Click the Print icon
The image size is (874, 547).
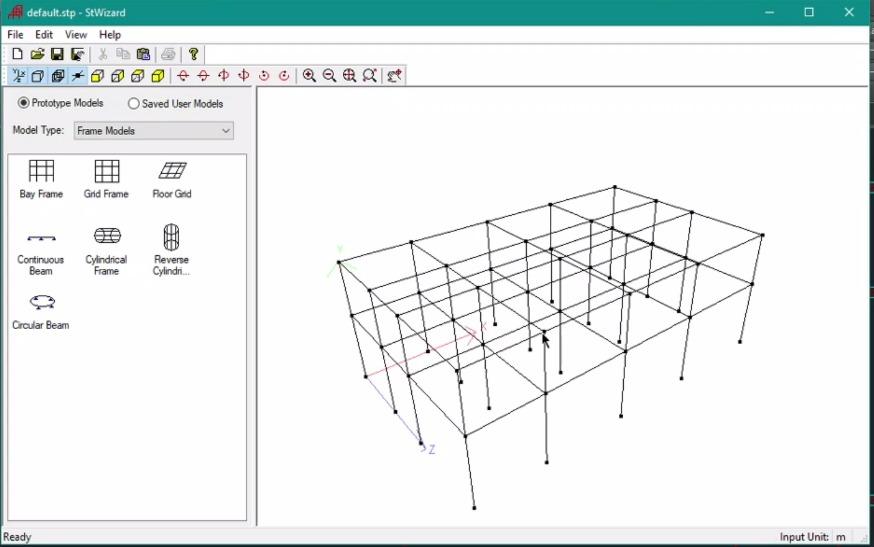click(168, 54)
